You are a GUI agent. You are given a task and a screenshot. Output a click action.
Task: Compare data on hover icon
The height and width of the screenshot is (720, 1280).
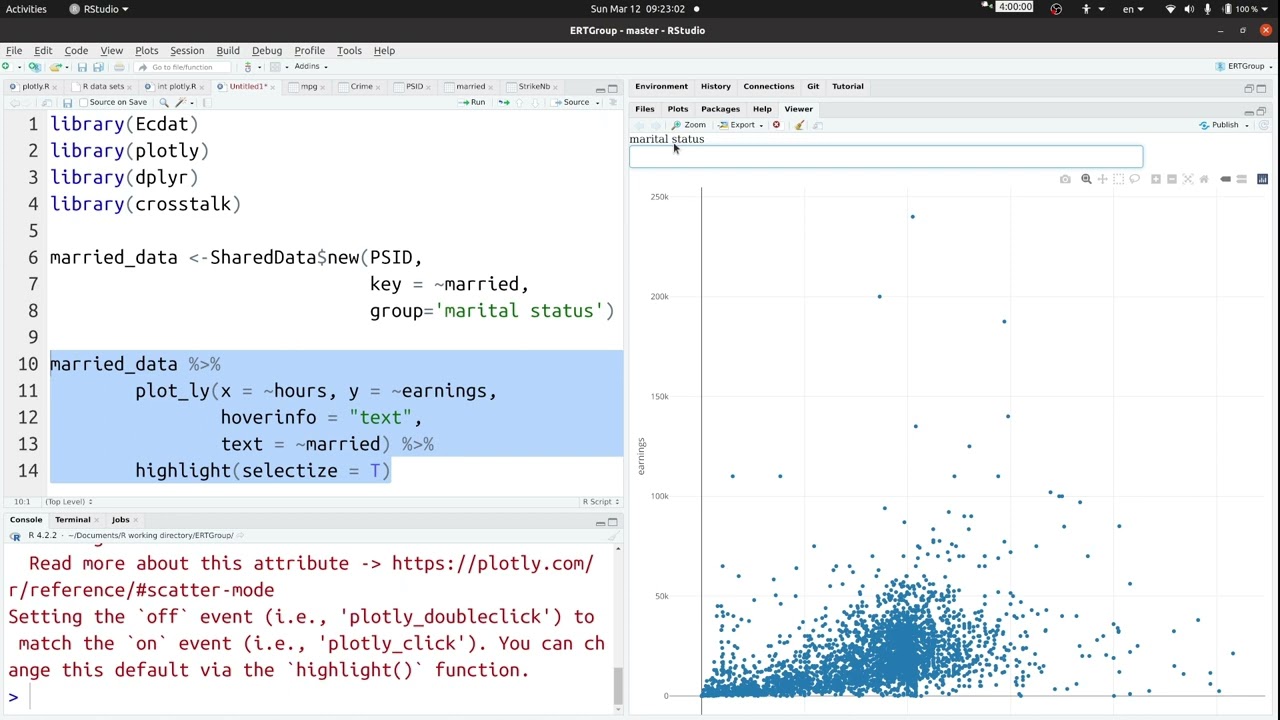click(1242, 179)
